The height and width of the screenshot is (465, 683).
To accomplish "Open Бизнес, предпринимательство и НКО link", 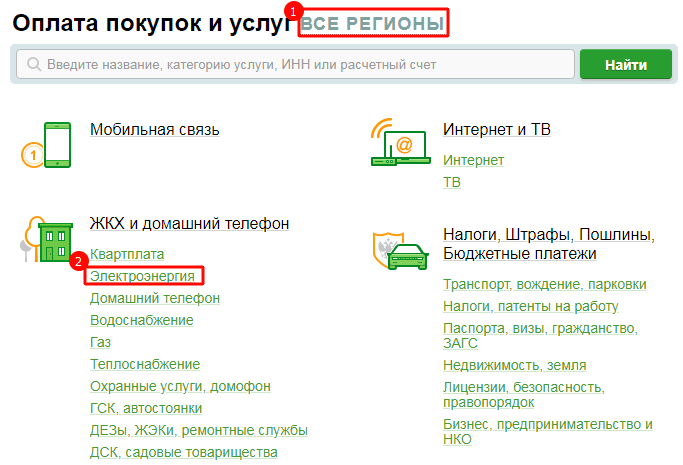I will coord(548,431).
